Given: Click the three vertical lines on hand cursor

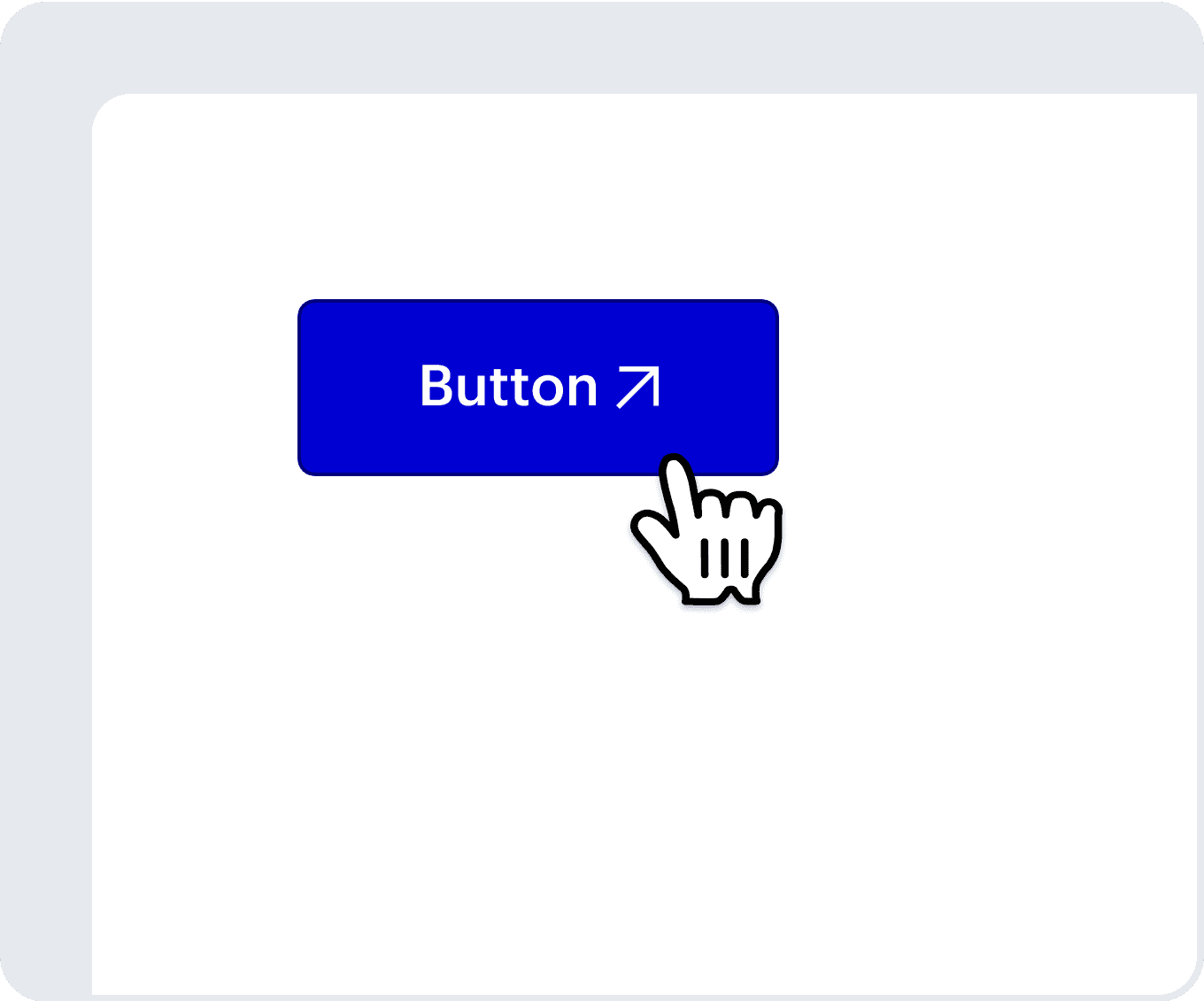Looking at the screenshot, I should (725, 558).
